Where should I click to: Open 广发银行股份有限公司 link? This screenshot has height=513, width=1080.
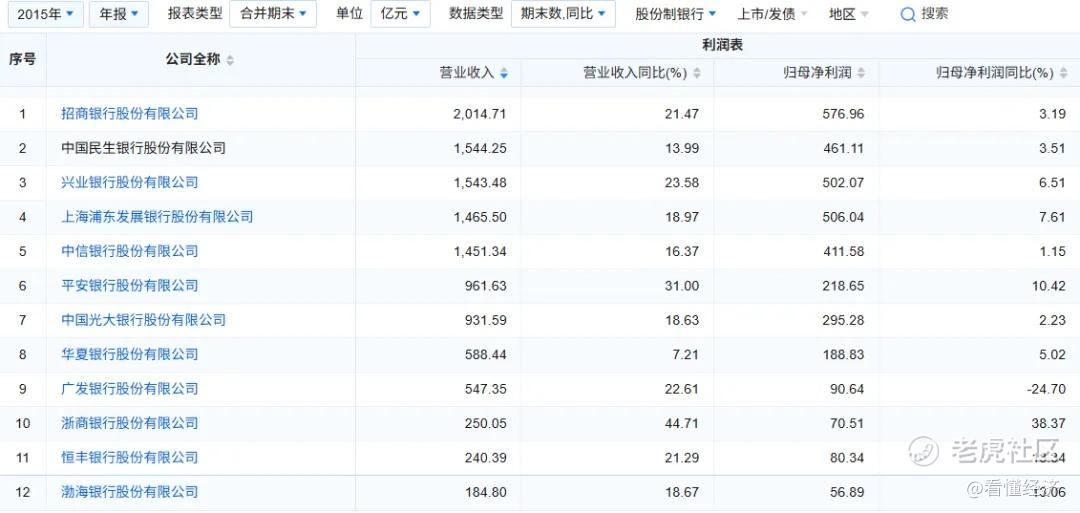click(129, 389)
